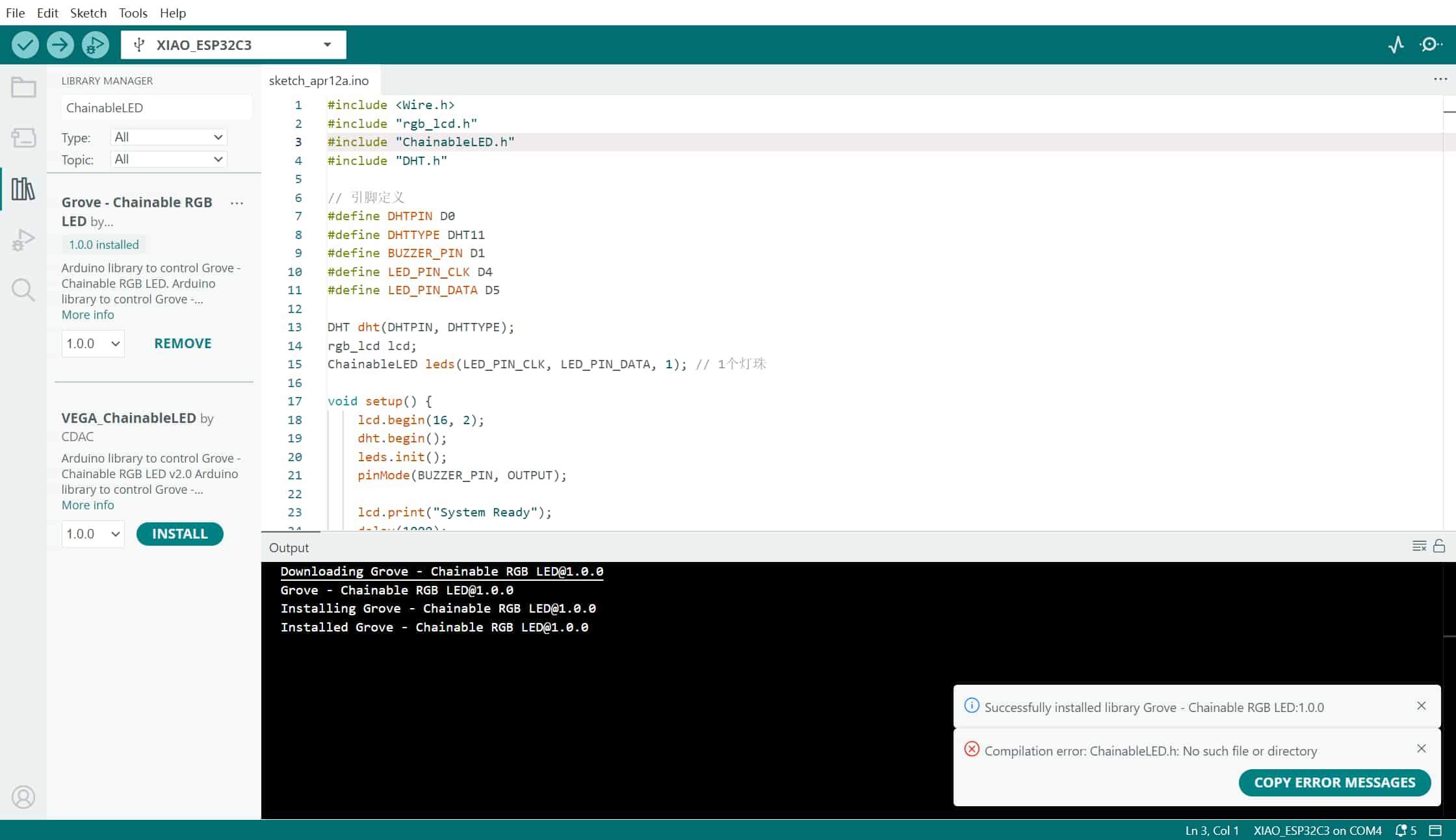Open the Tools menu
This screenshot has height=840, width=1456.
133,12
